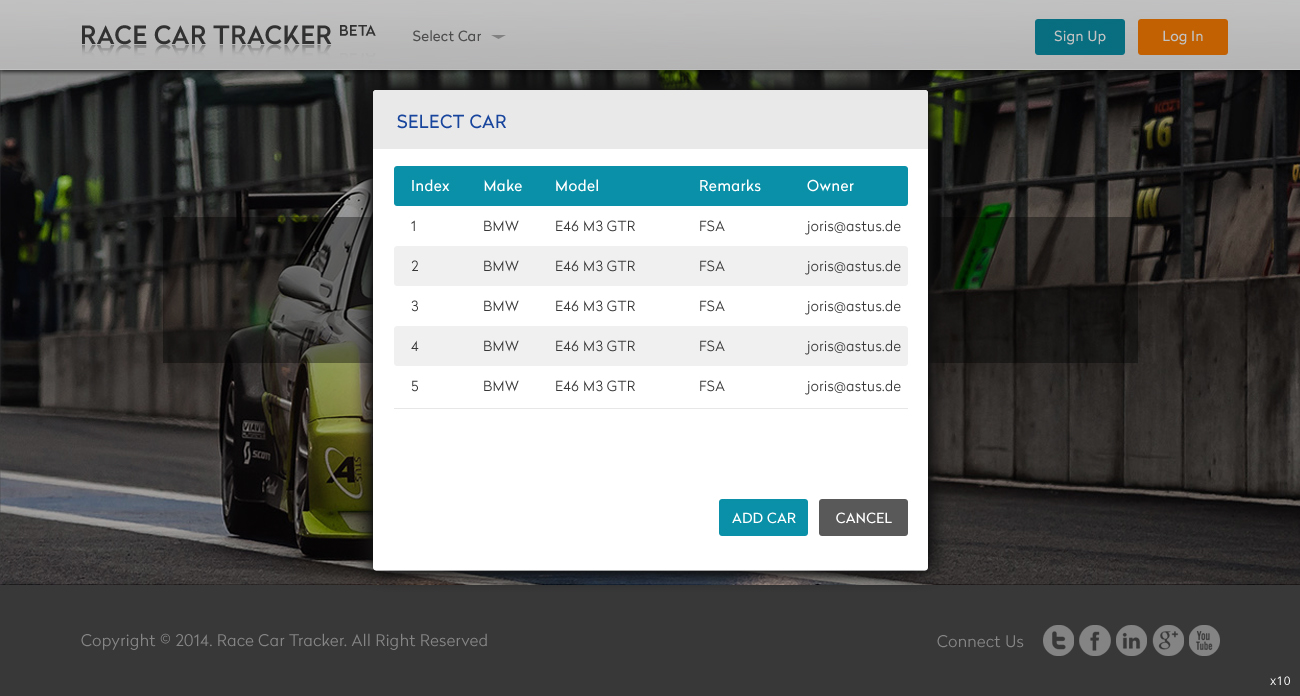Viewport: 1300px width, 696px height.
Task: Click the Sign Up button
Action: [1080, 36]
